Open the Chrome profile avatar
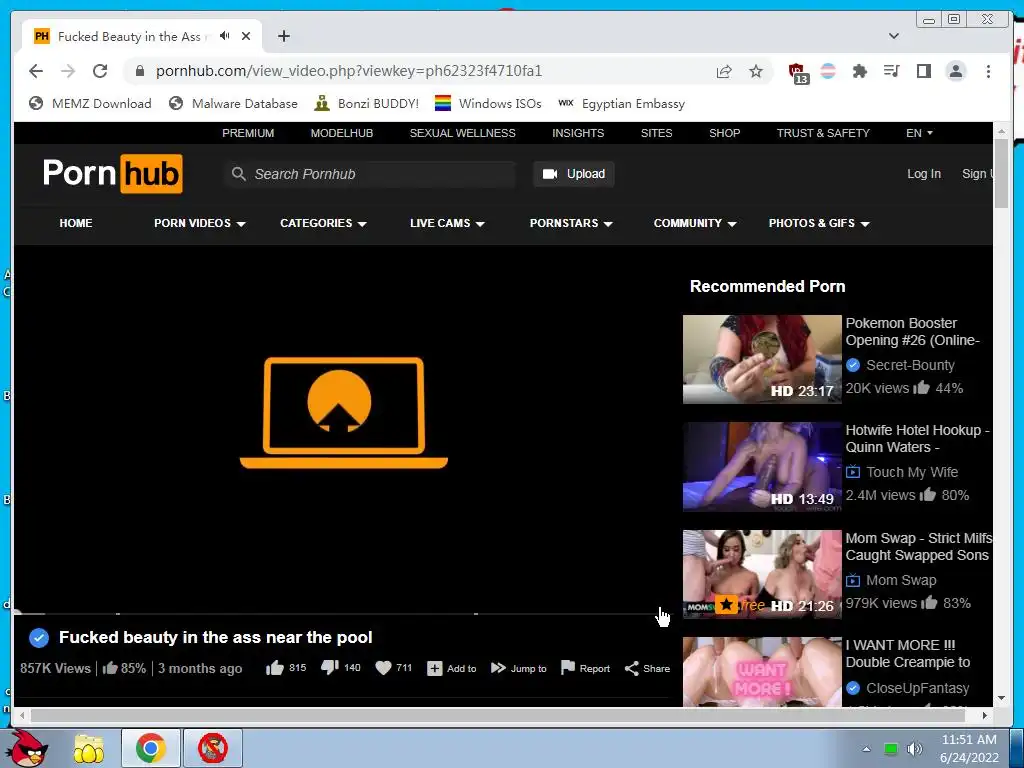 pos(955,71)
